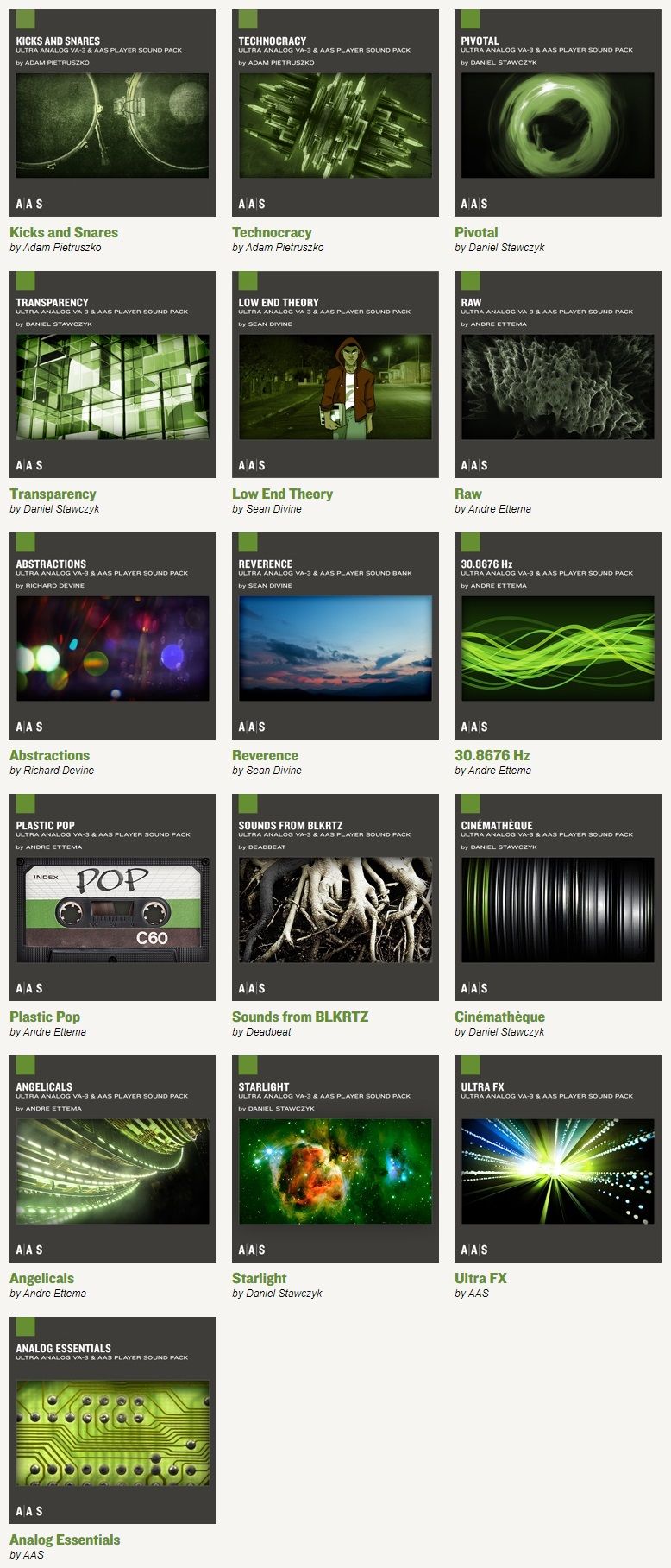Click the Raw title link
This screenshot has width=671, height=1568.
[x=468, y=494]
